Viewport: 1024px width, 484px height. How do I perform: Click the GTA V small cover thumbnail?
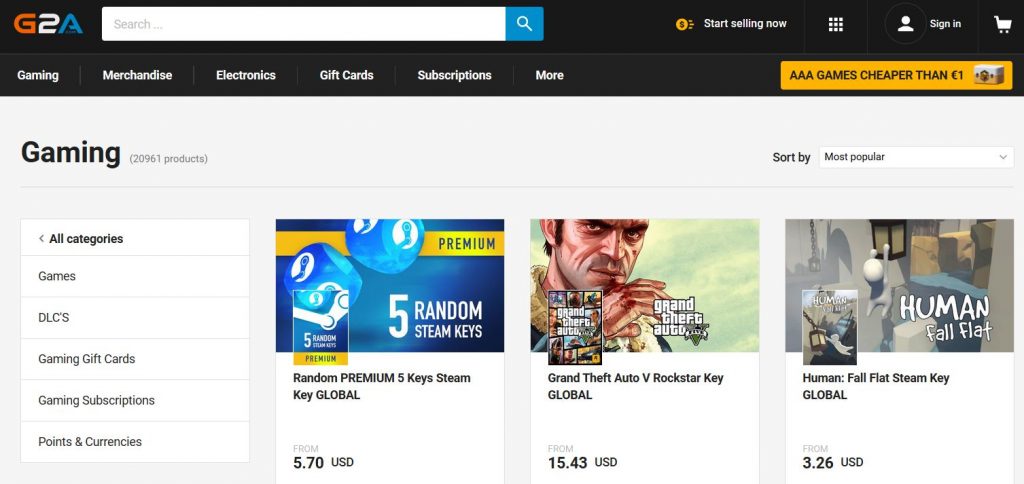pos(575,327)
